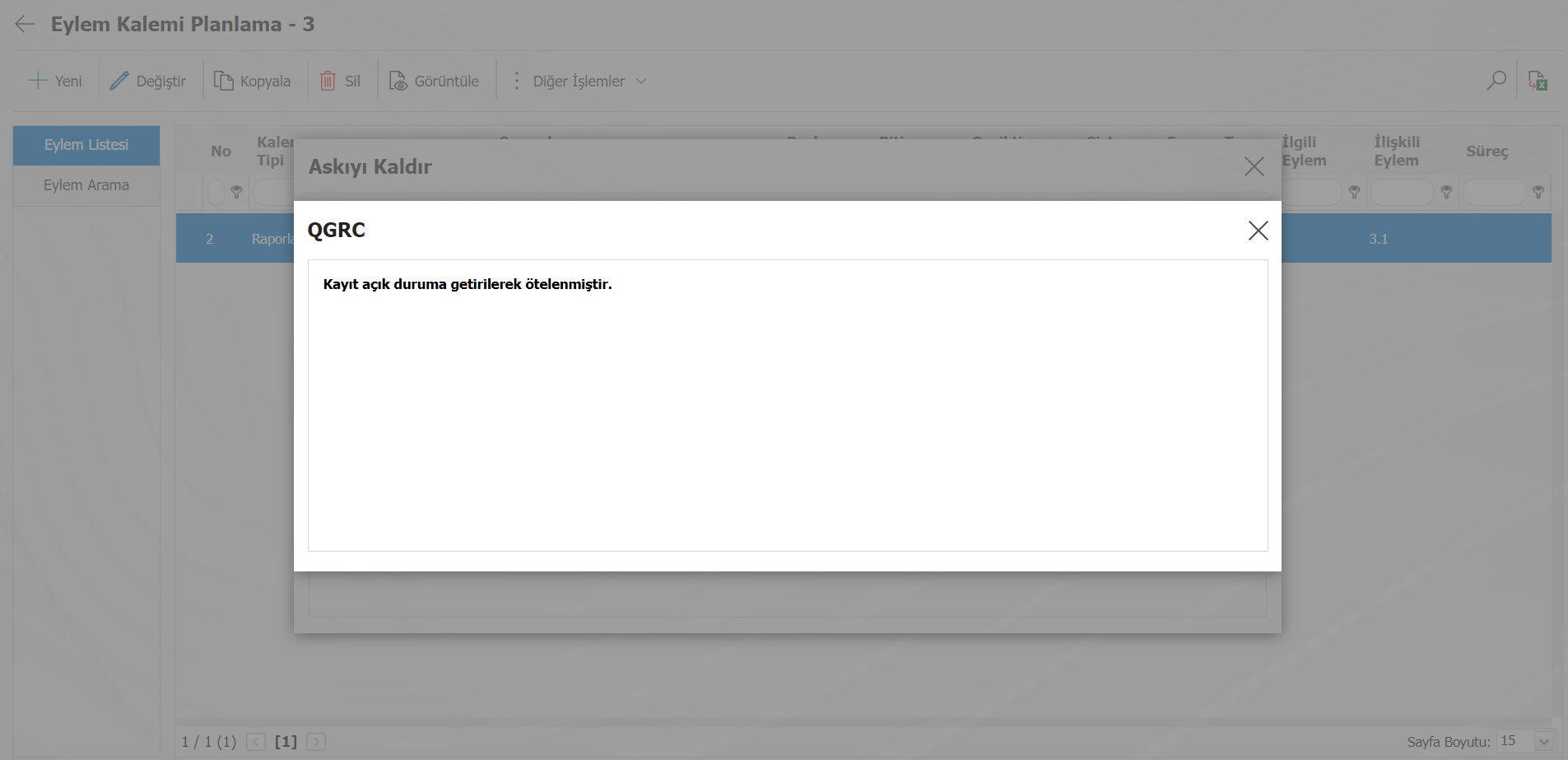This screenshot has width=1568, height=760.
Task: Click the Sil button label
Action: 352,81
